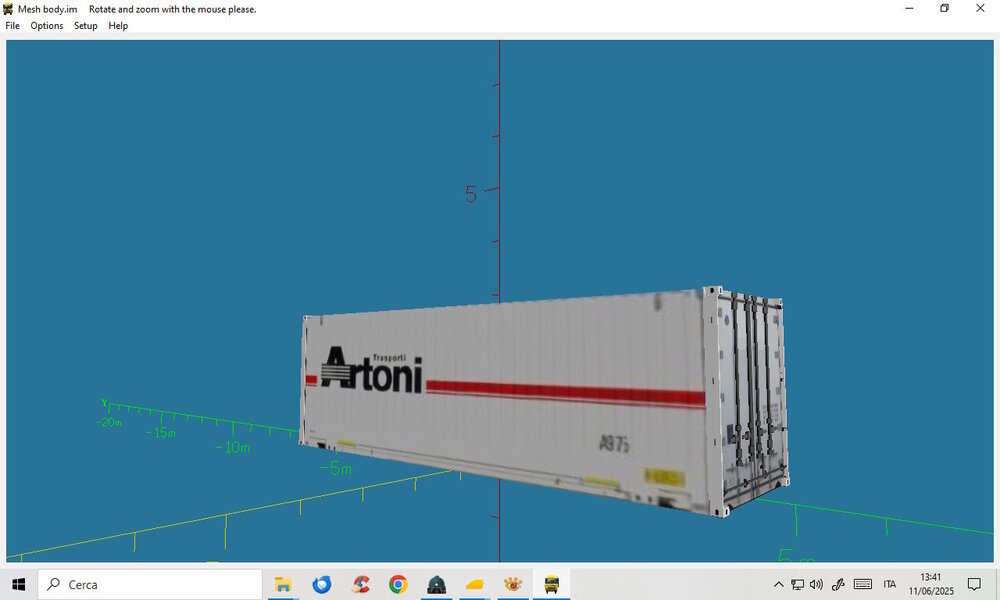Restore down the Mesh body.im window

945,8
